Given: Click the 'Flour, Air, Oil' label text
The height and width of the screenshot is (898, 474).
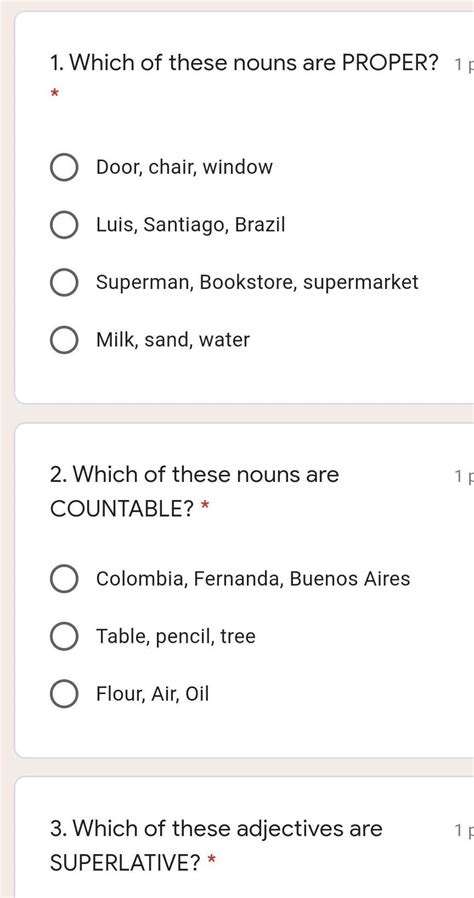Looking at the screenshot, I should tap(152, 694).
